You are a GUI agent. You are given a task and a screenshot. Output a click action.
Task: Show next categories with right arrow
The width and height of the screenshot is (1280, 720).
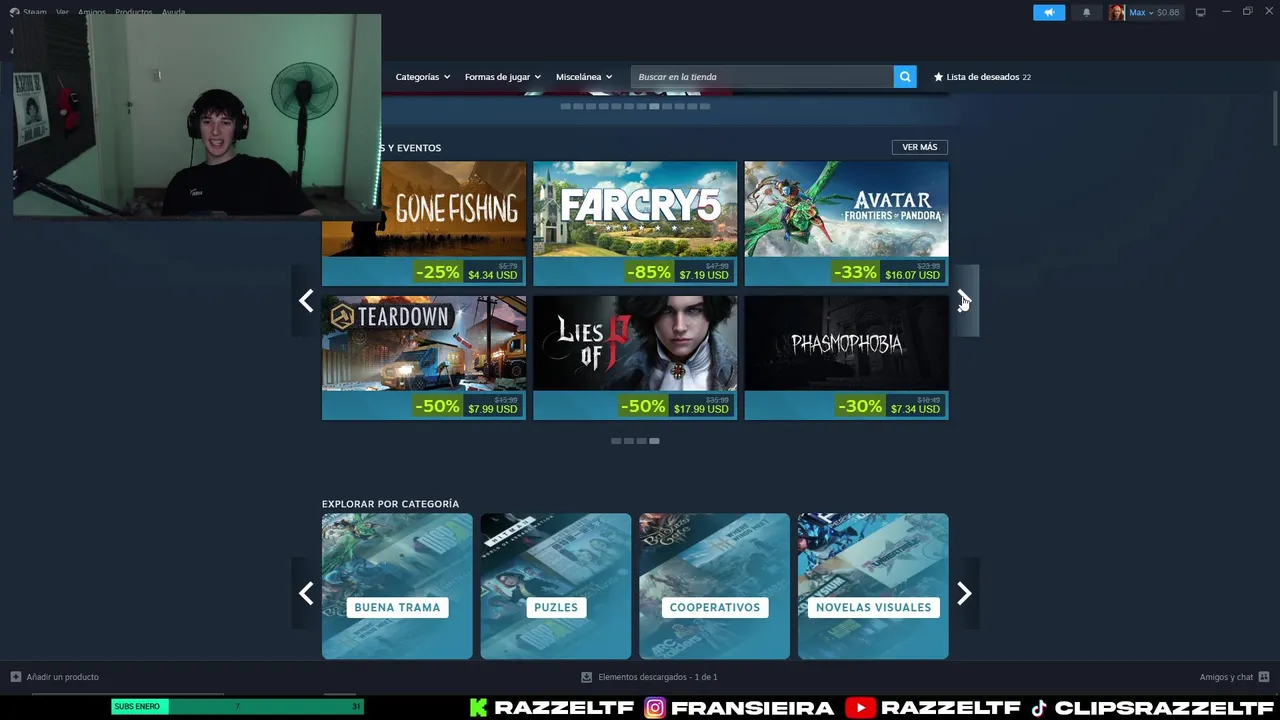(x=964, y=594)
